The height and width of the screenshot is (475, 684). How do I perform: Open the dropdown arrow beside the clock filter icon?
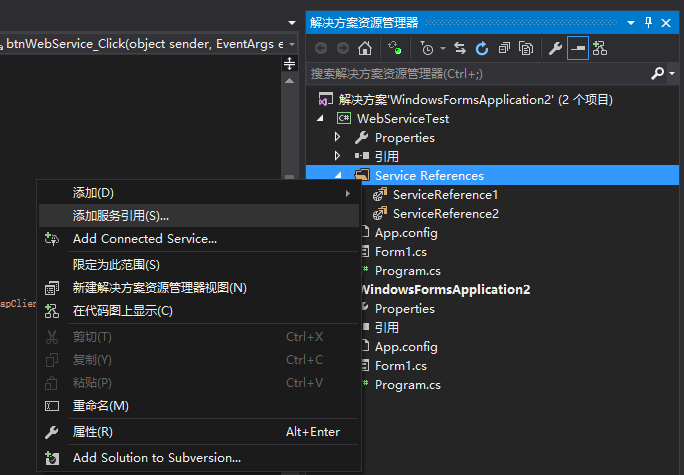443,48
